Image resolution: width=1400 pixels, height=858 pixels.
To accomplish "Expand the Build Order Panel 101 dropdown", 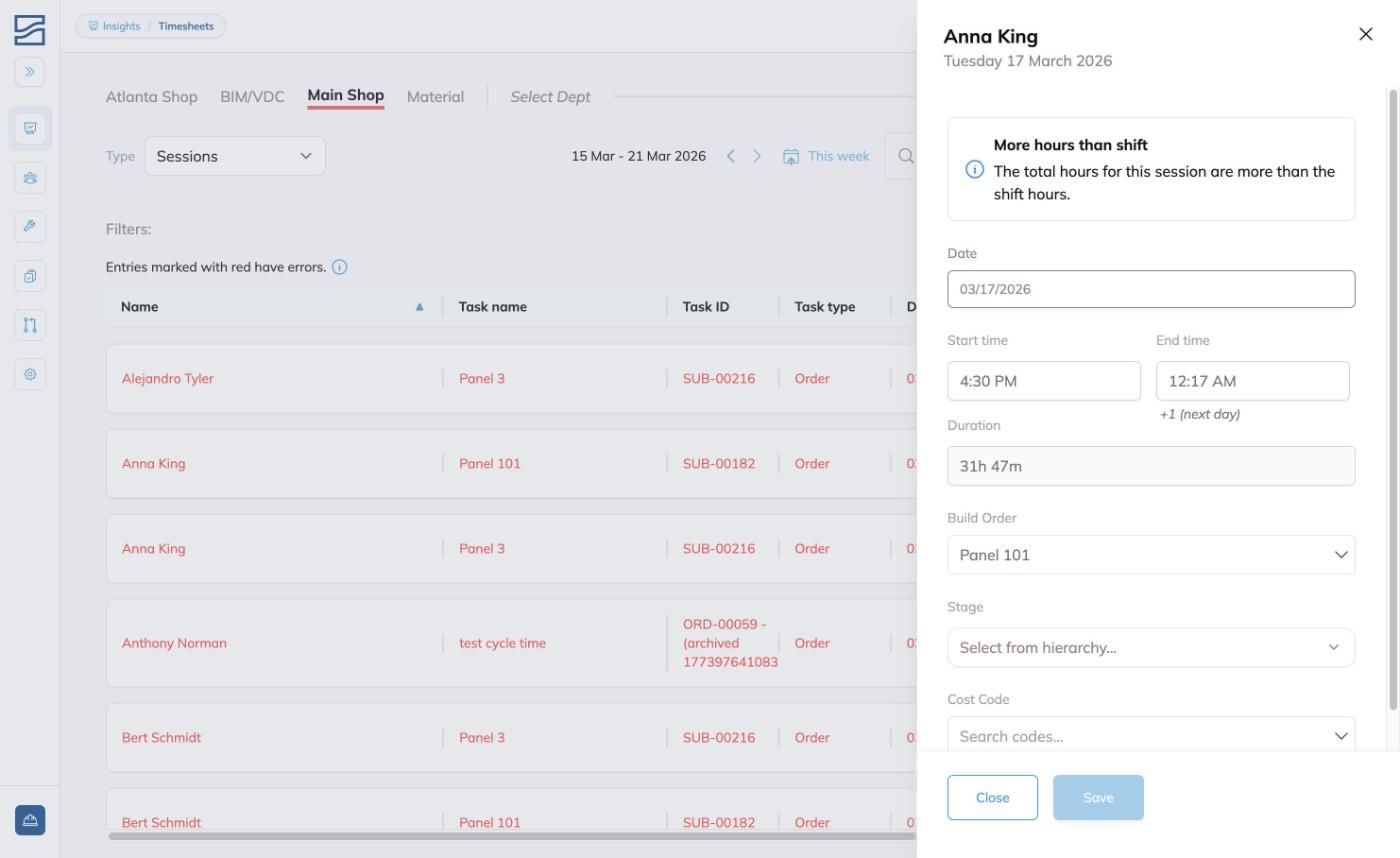I will [x=1151, y=555].
